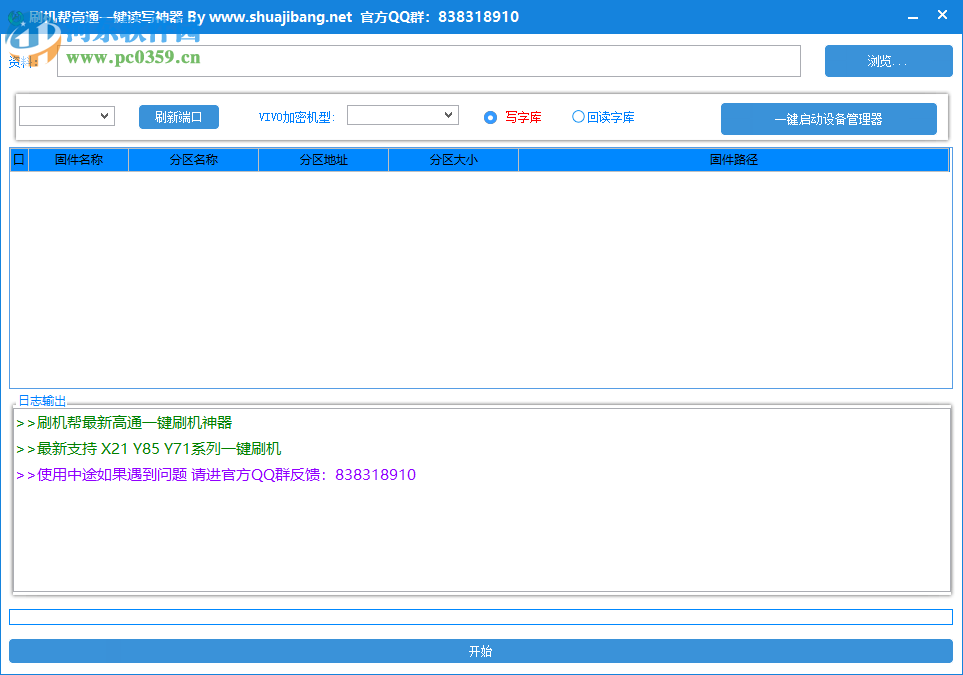Click the progress bar above the 开始 button

click(x=480, y=617)
